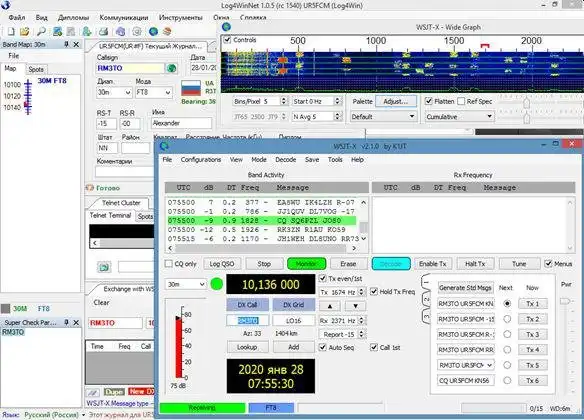Image resolution: width=584 pixels, height=420 pixels.
Task: Open the Decode menu
Action: 286,159
